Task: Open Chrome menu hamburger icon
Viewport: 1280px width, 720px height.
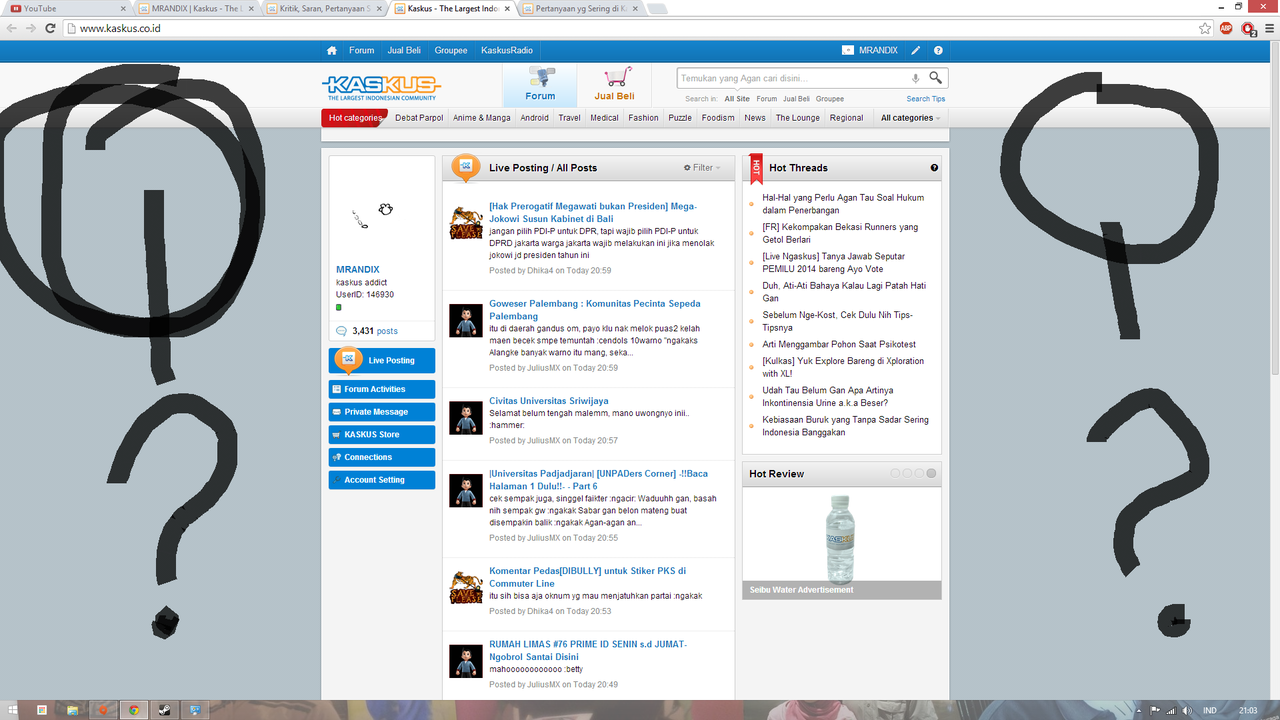Action: coord(1270,28)
